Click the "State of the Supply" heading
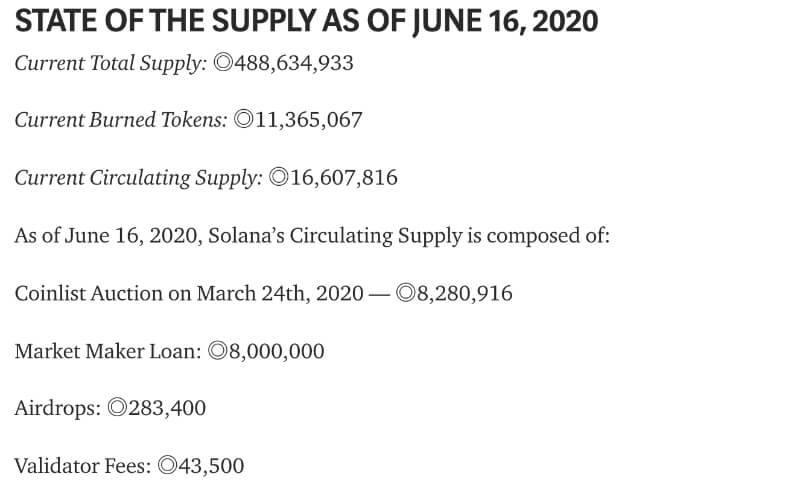The height and width of the screenshot is (485, 800). pos(306,21)
